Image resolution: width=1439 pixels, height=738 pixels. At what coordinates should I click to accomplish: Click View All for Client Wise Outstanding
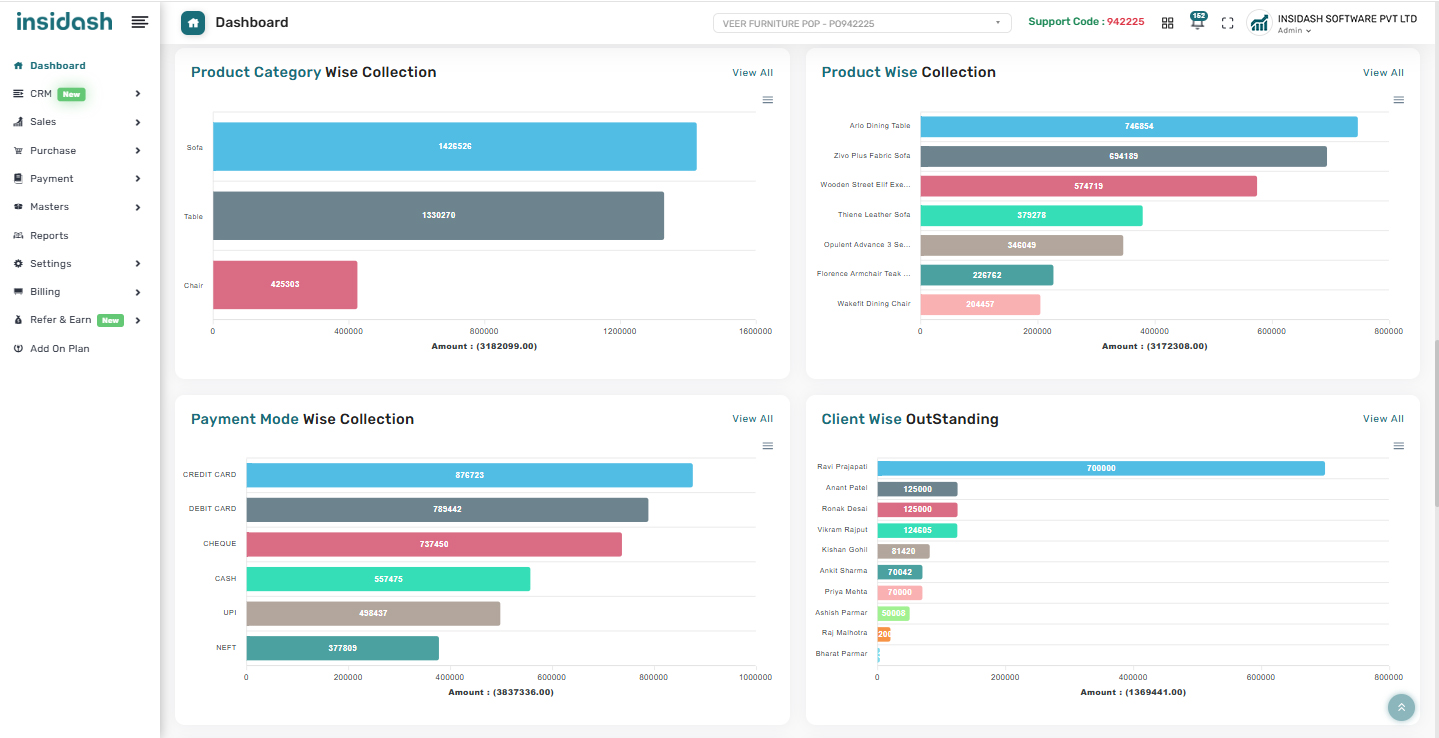pyautogui.click(x=1383, y=419)
